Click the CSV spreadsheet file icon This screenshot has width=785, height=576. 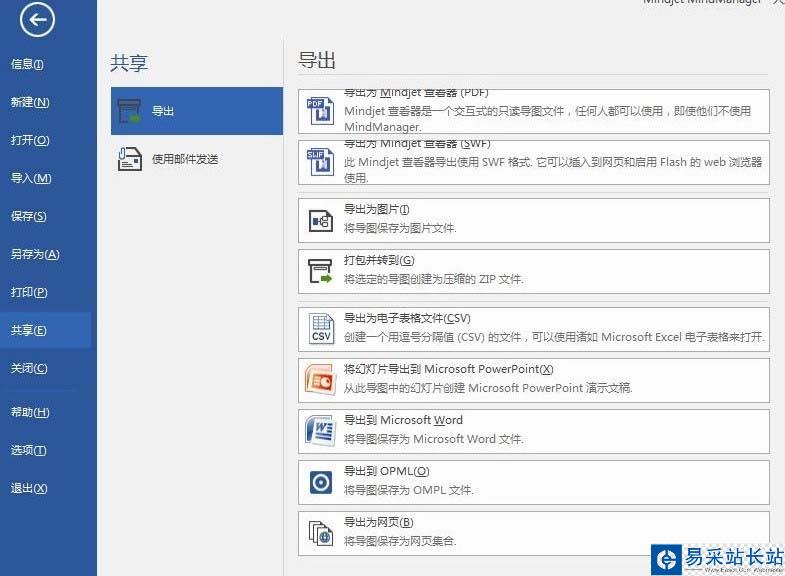point(321,329)
